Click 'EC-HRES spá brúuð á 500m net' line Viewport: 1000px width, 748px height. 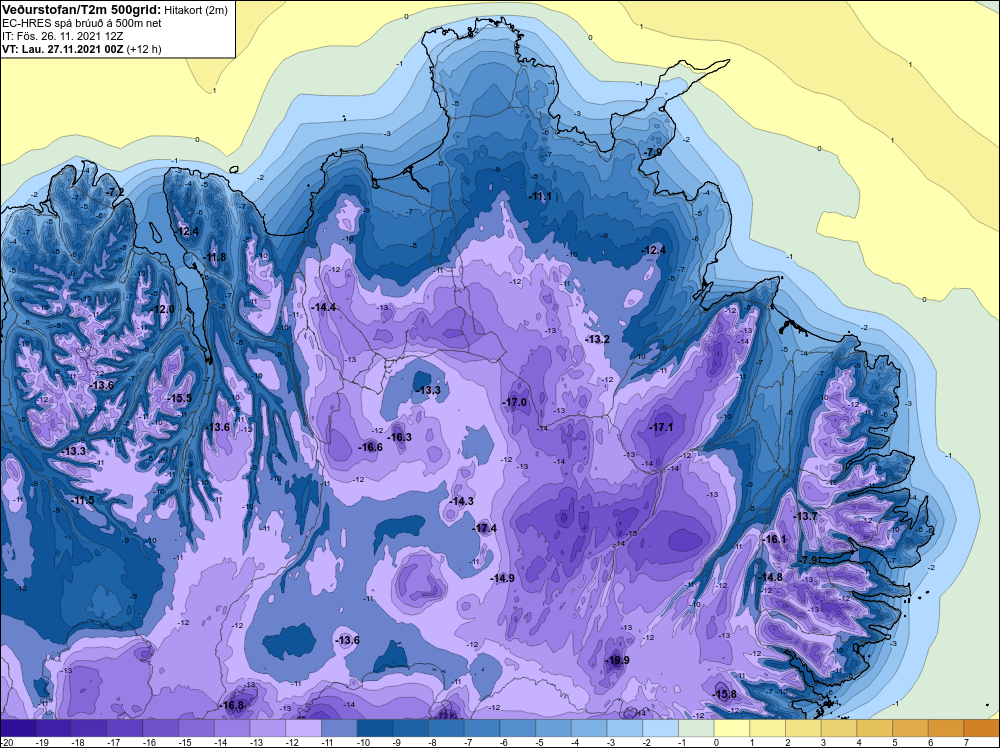[73, 23]
